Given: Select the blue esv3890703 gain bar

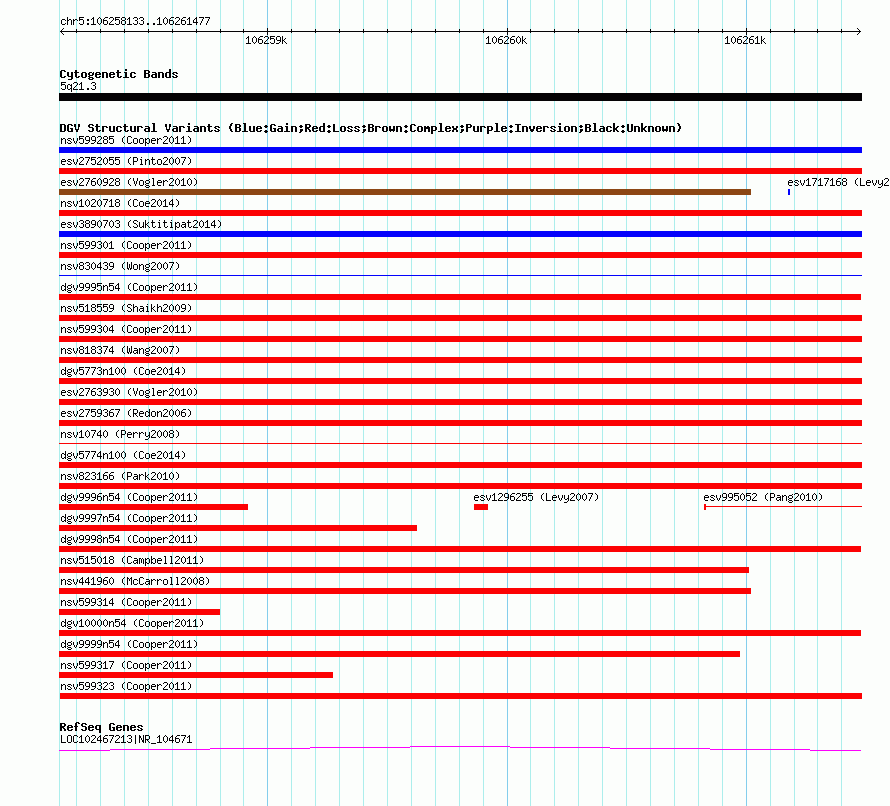Looking at the screenshot, I should coord(460,234).
